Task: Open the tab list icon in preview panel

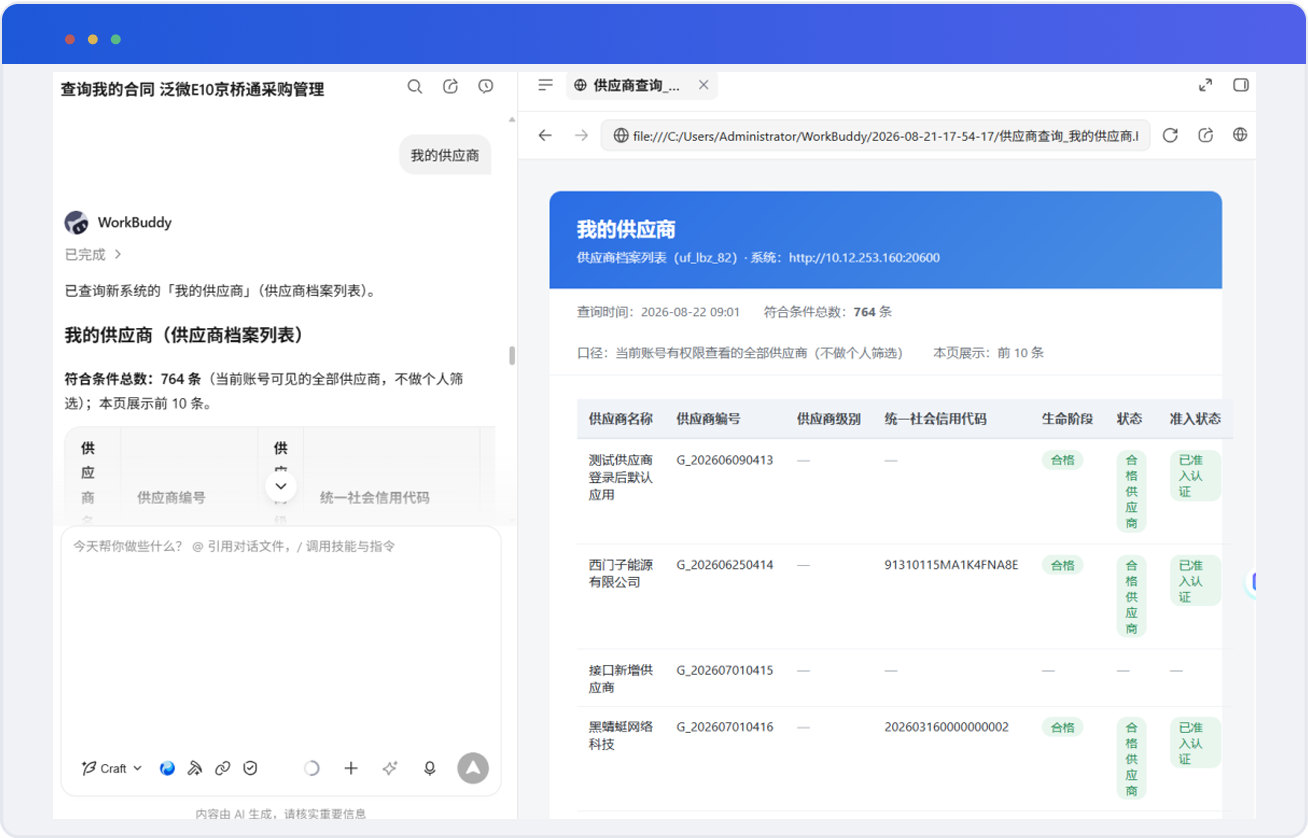Action: pyautogui.click(x=545, y=85)
